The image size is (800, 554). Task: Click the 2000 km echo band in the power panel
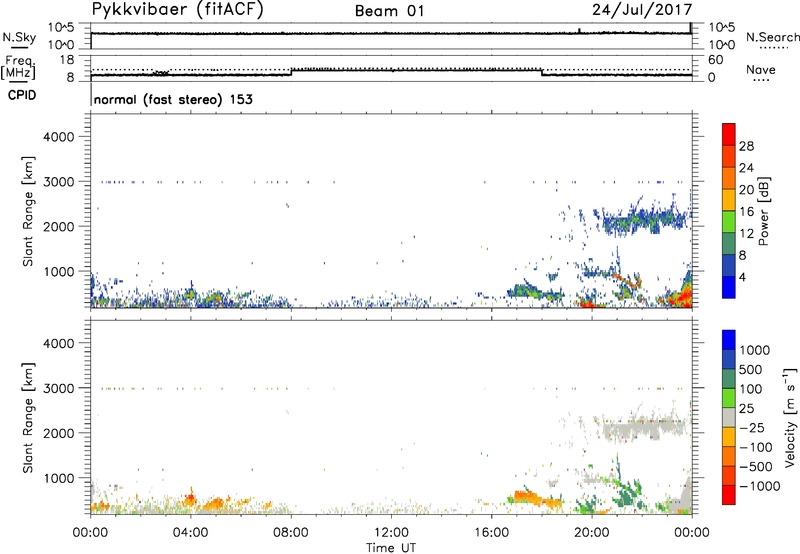coord(643,220)
